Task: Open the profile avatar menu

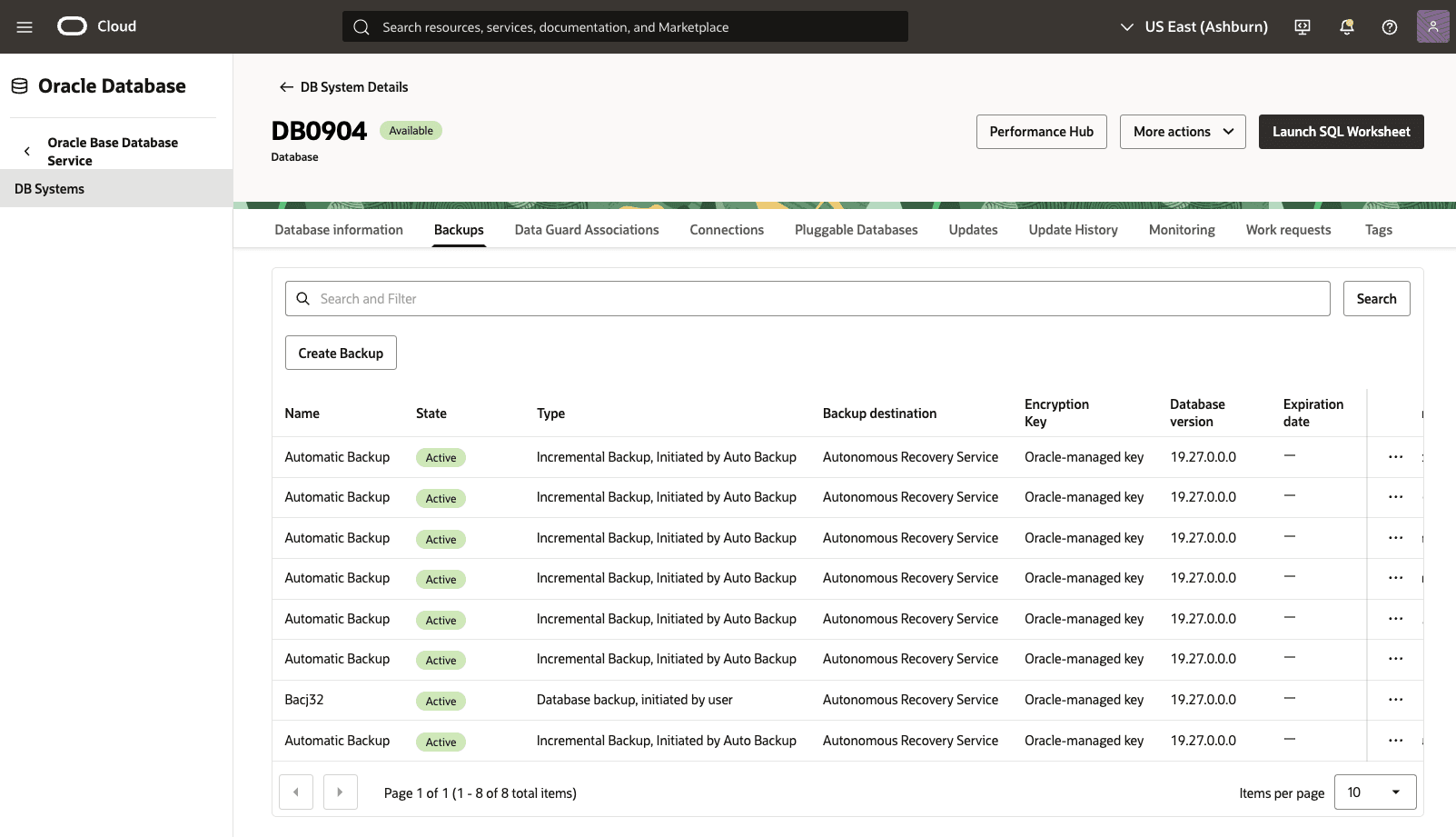Action: point(1432,26)
